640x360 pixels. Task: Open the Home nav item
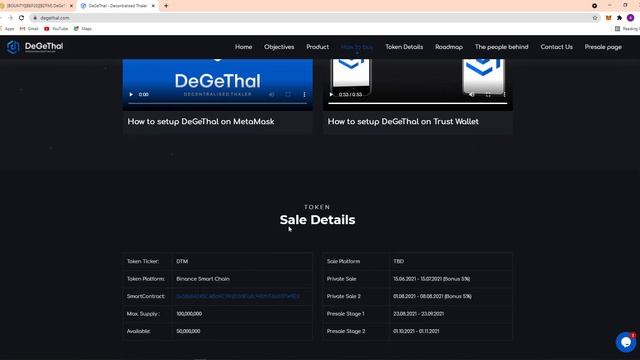point(243,47)
